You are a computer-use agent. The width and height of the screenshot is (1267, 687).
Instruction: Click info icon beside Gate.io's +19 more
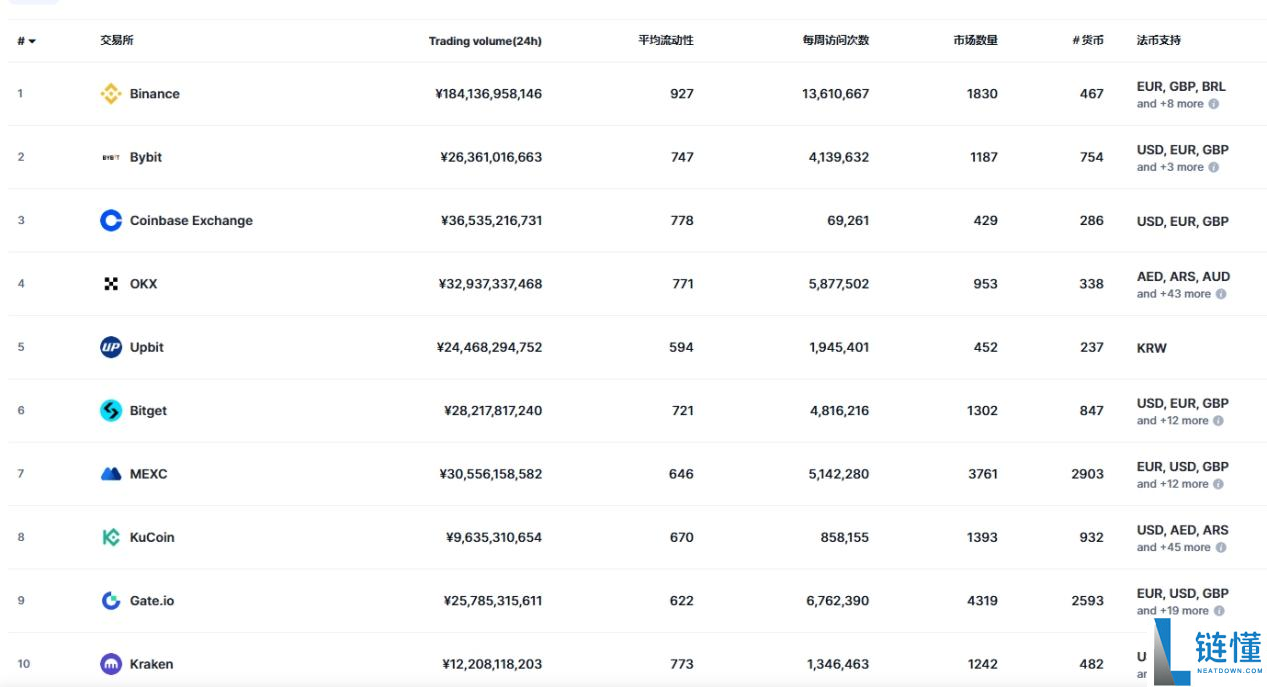coord(1218,611)
